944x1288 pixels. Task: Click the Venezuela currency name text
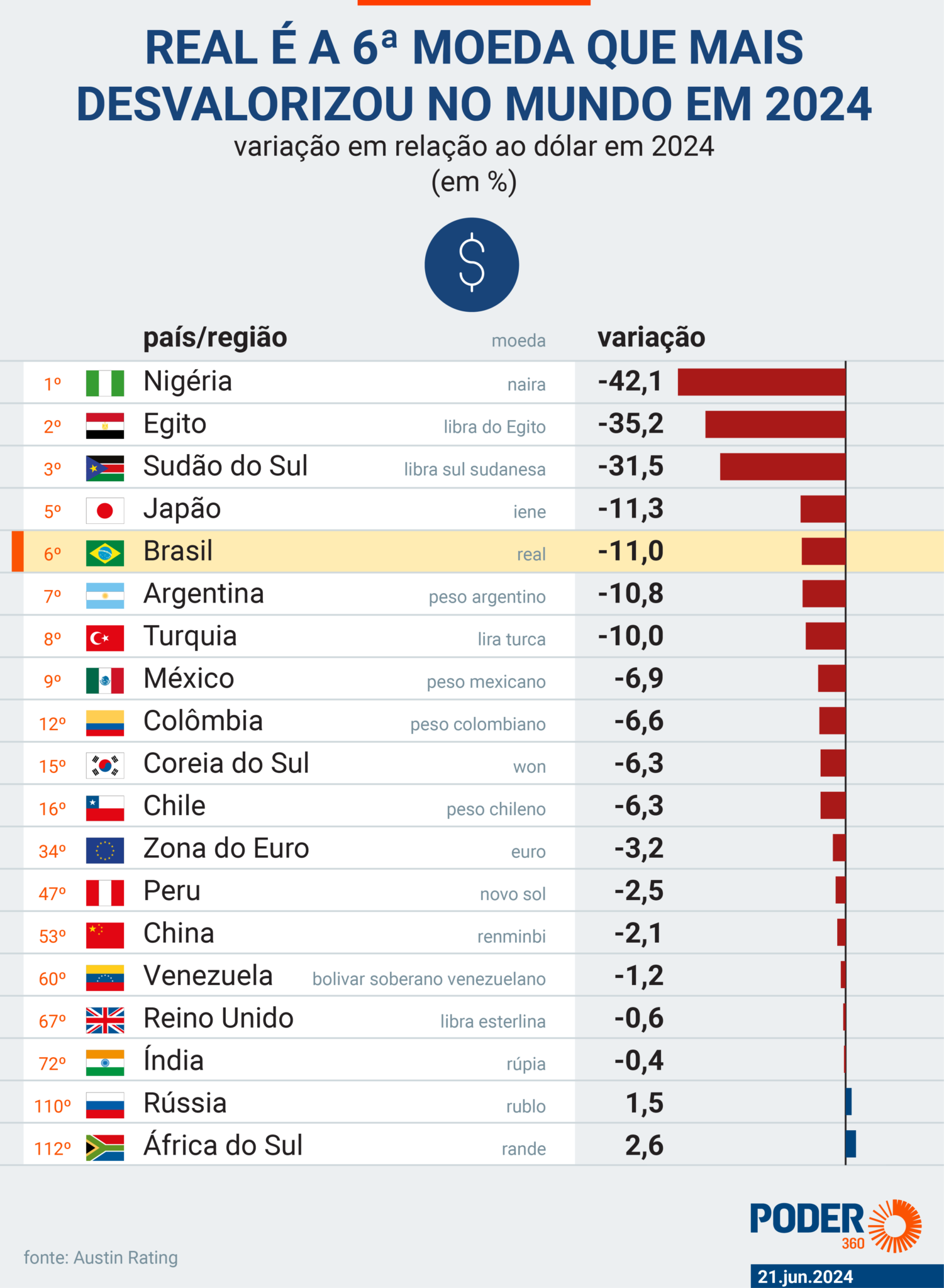[x=429, y=979]
